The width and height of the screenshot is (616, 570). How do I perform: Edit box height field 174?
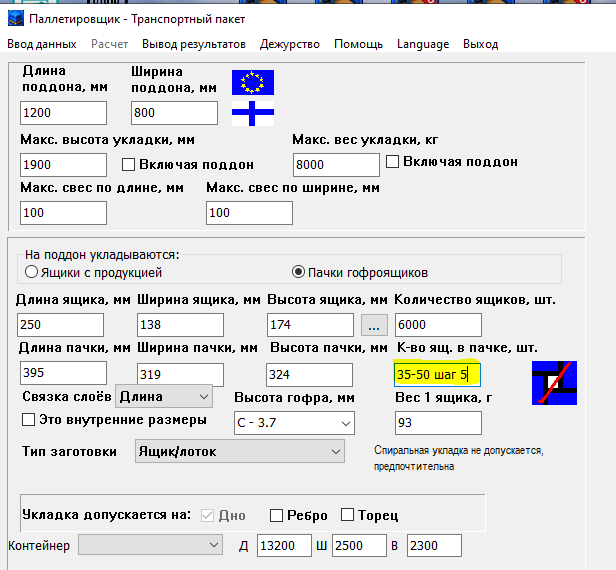tap(310, 325)
